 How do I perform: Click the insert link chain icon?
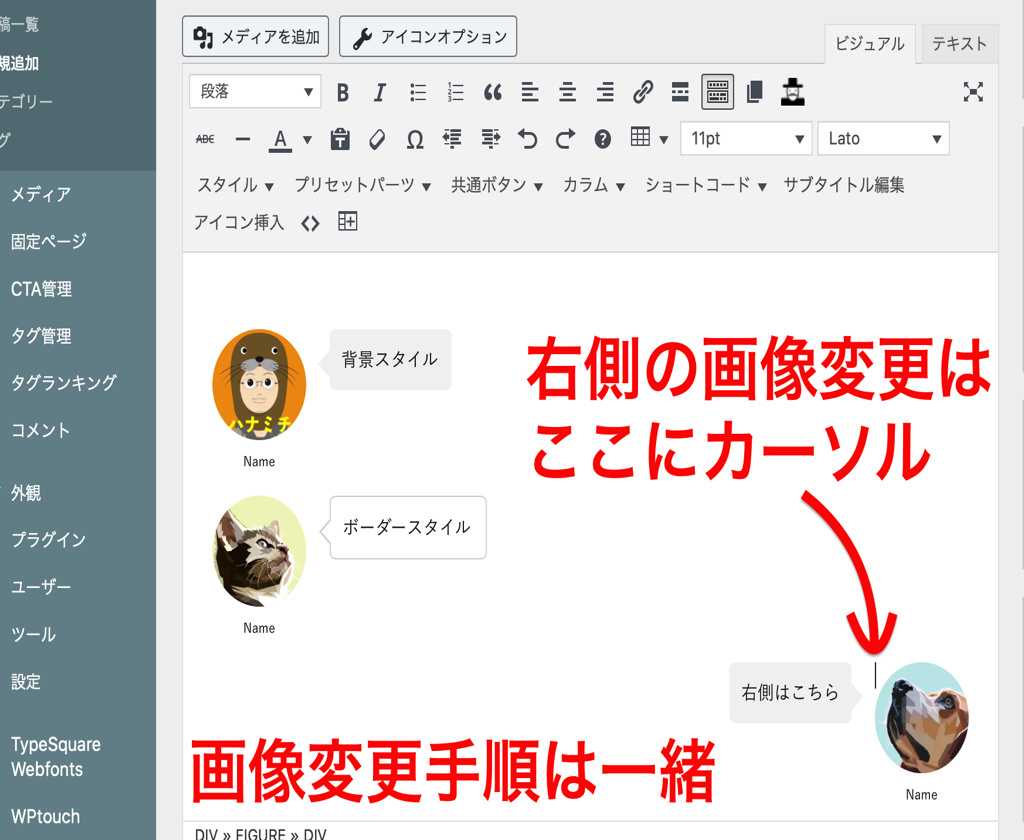pos(643,93)
